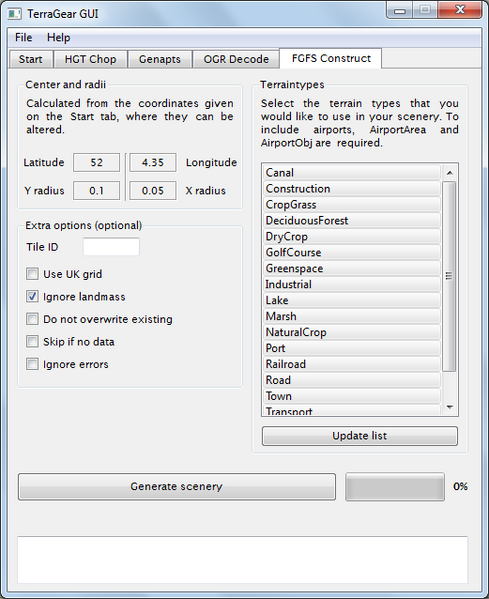
Task: Select the Railroad terrain type
Action: 352,364
